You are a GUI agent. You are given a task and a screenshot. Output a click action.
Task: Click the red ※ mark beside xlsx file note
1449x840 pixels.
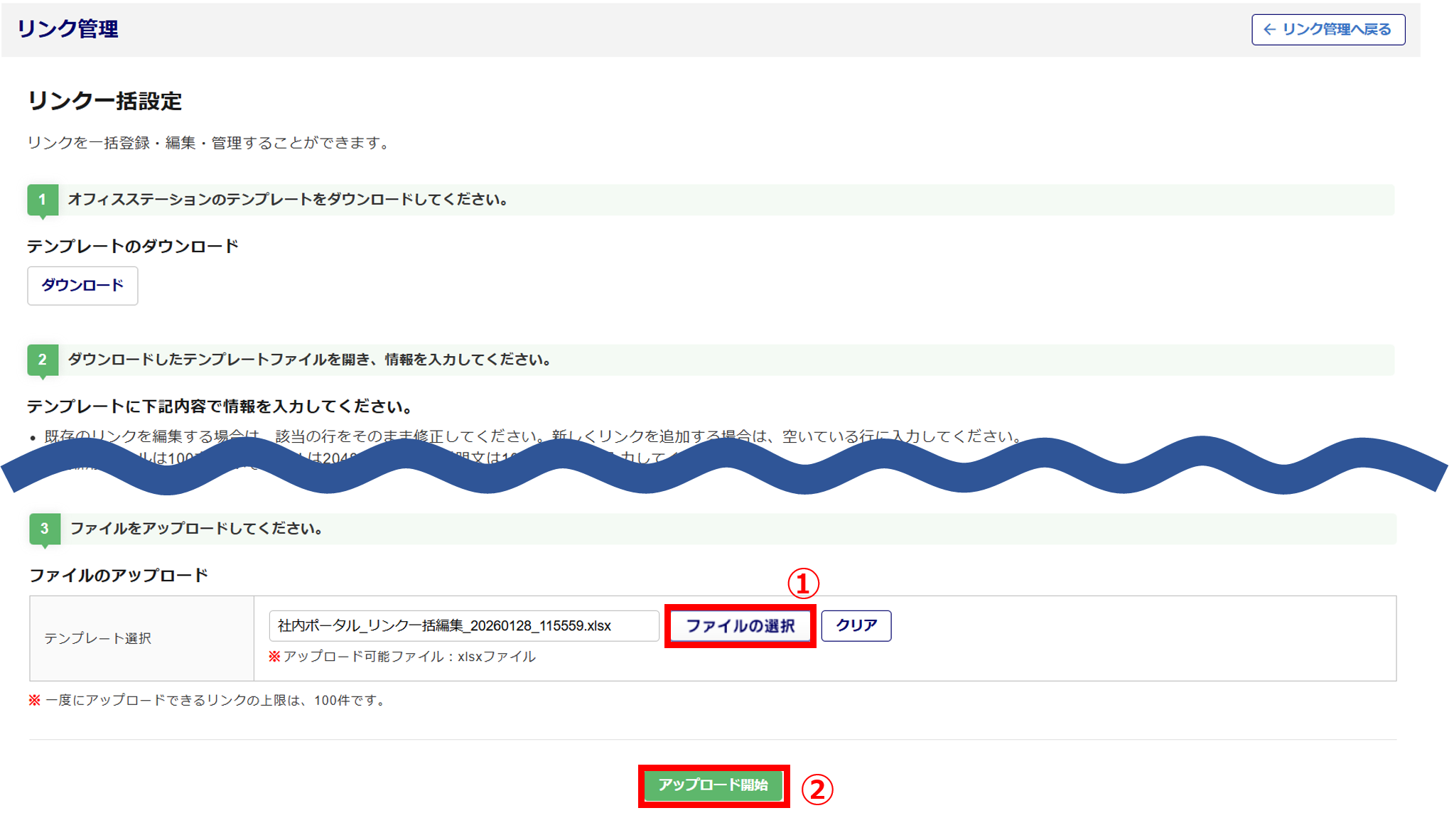point(274,657)
